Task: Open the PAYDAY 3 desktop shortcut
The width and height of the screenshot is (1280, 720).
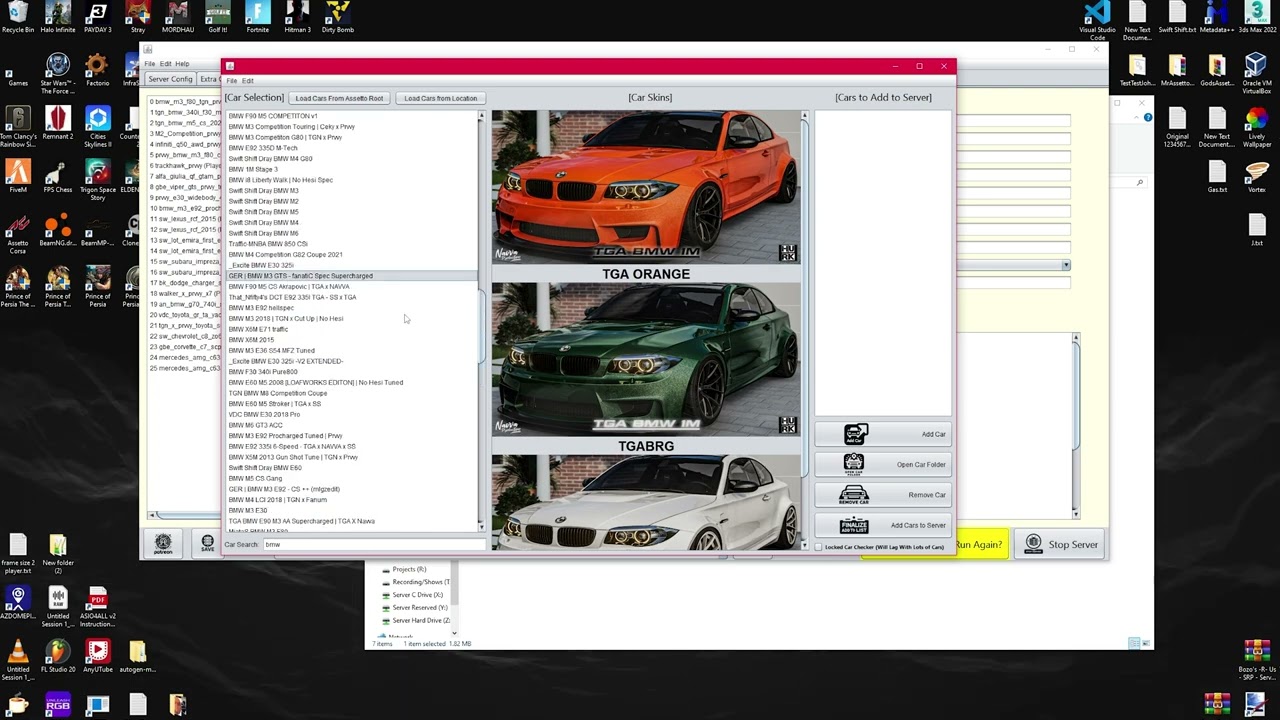Action: [x=97, y=18]
